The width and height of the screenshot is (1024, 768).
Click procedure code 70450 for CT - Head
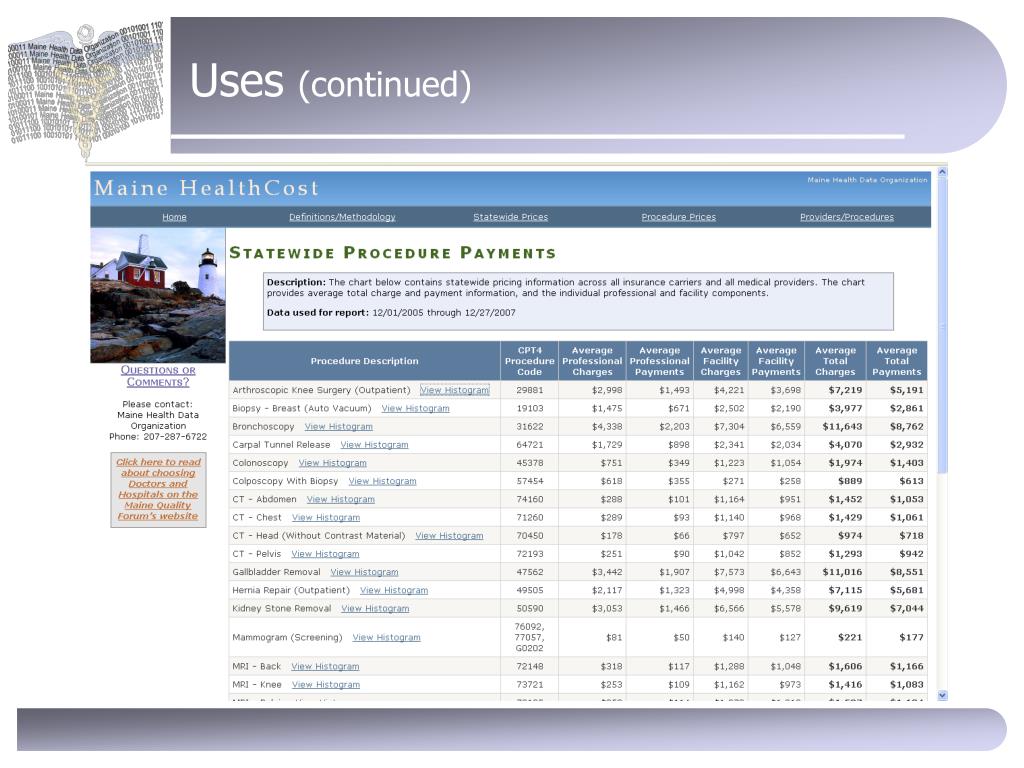click(530, 536)
